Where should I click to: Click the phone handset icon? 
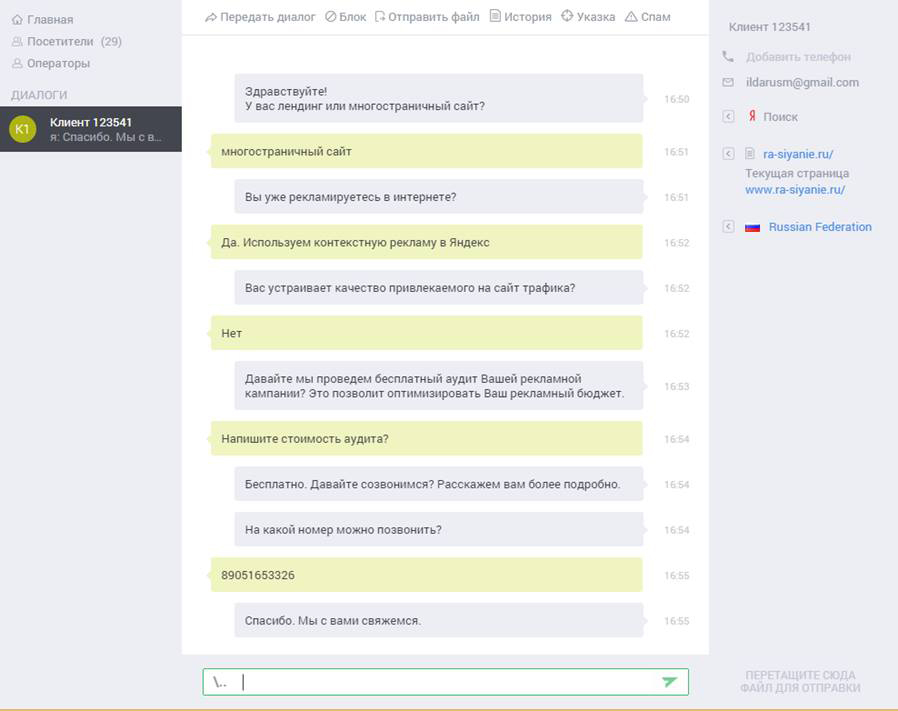coord(728,56)
